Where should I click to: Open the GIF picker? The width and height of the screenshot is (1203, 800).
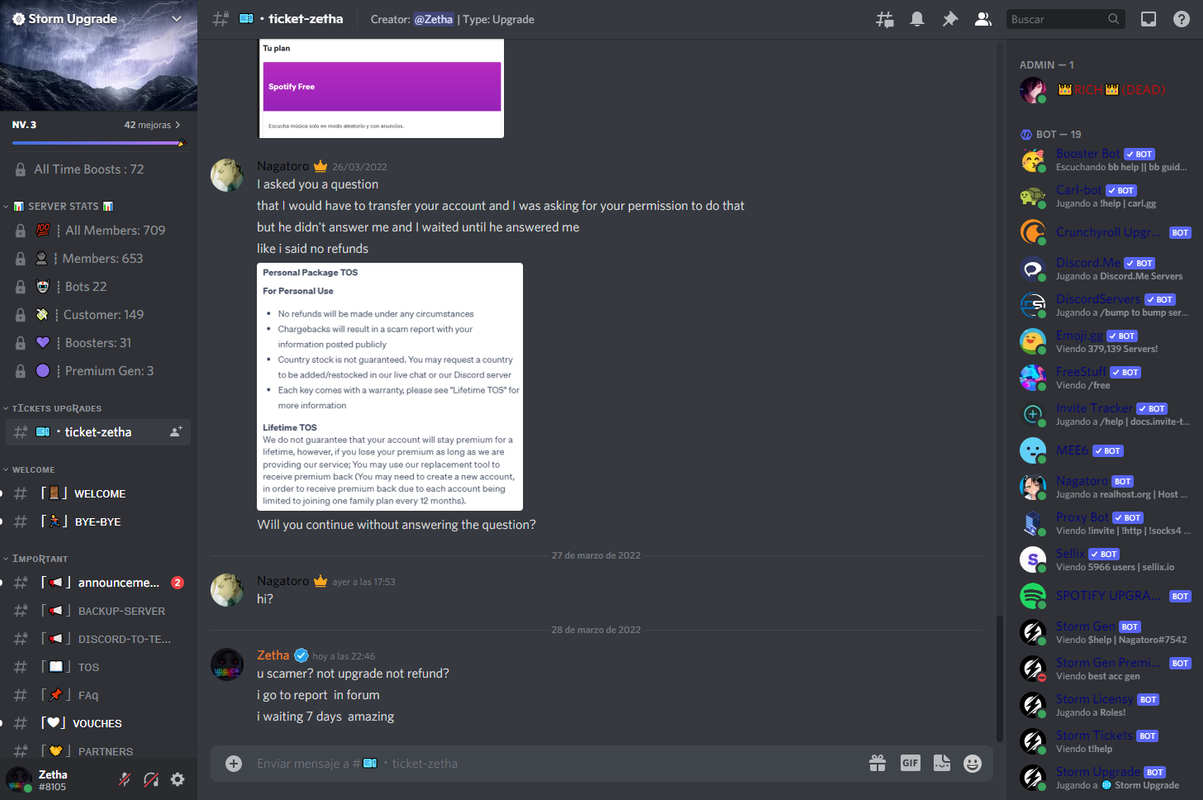(x=910, y=763)
